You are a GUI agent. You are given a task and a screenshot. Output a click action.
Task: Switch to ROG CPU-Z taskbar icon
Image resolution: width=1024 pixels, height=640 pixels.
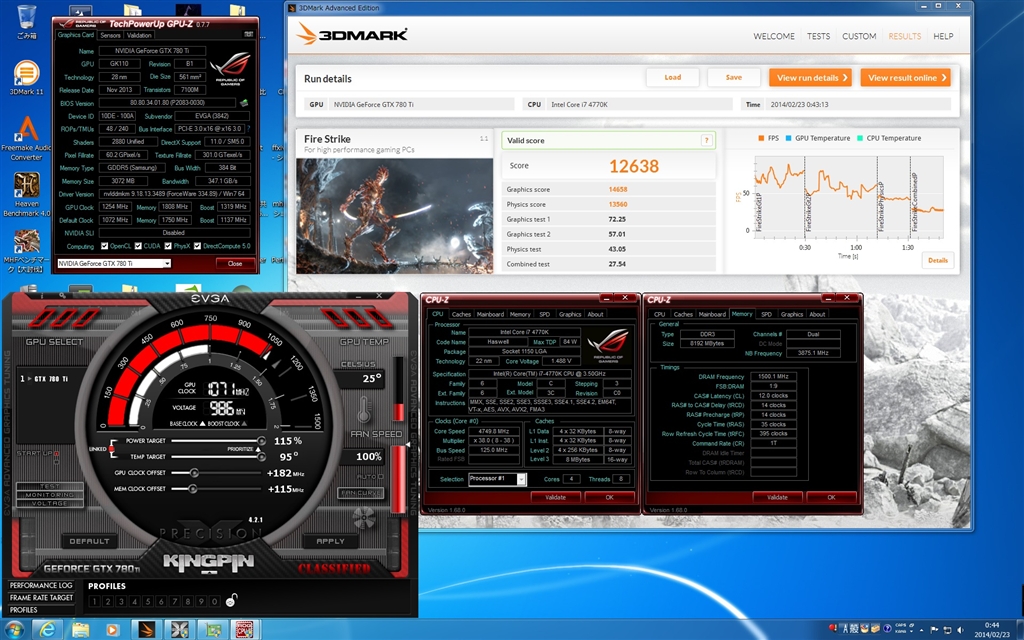(x=244, y=630)
